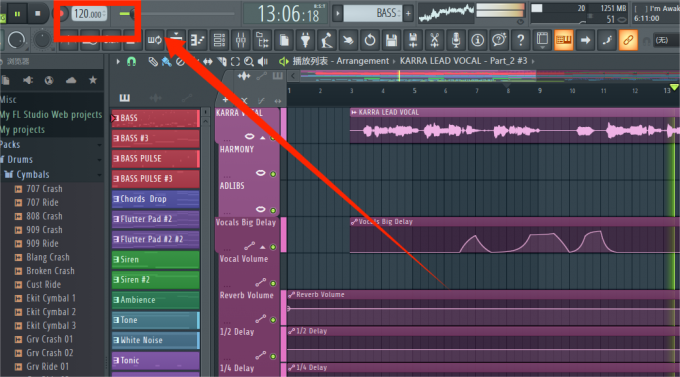
Task: Open the project info icon
Action: point(477,41)
